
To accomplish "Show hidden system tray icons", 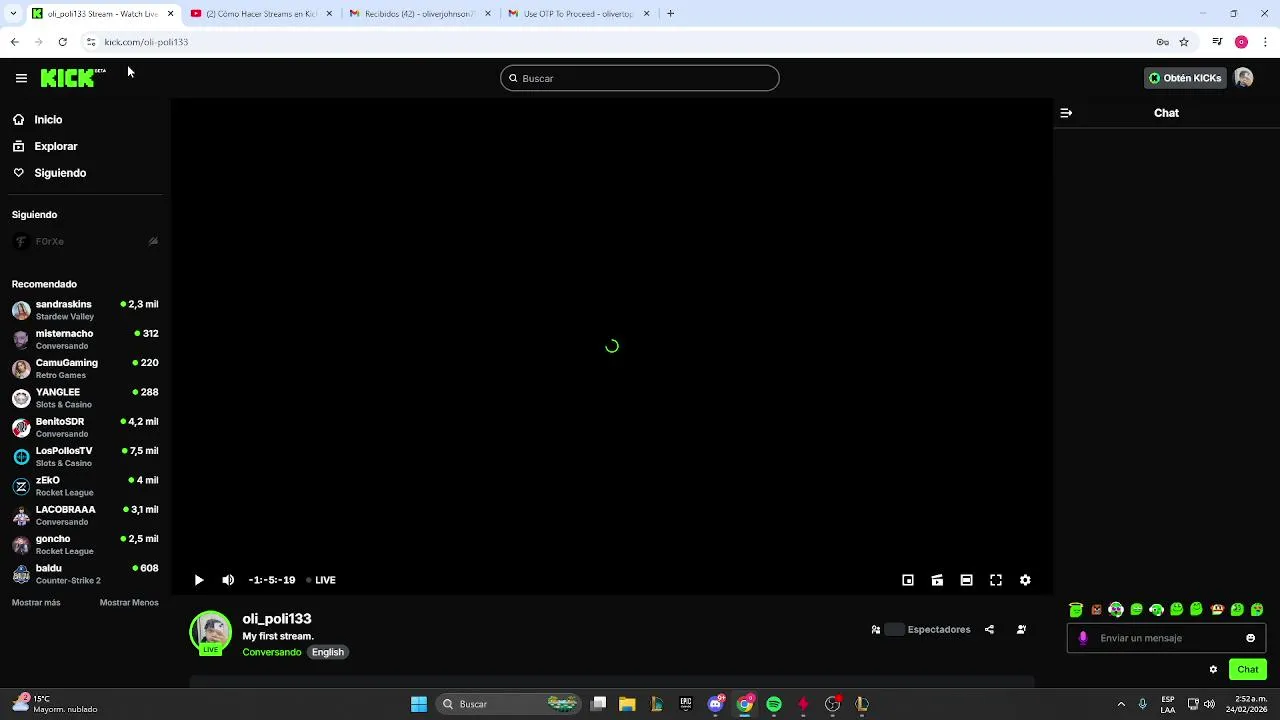I will (x=1121, y=704).
